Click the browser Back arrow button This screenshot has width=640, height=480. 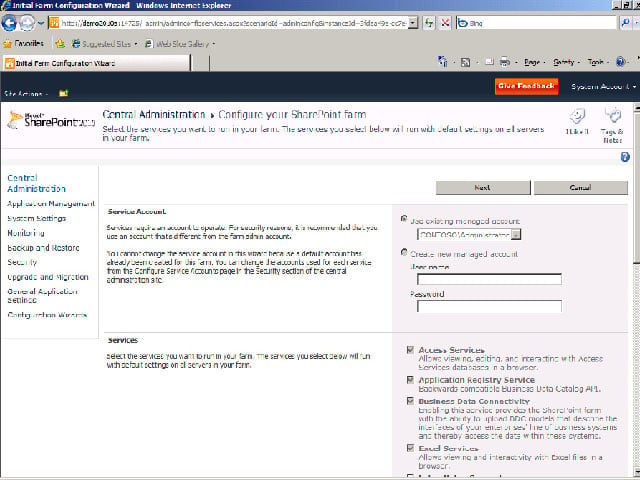9,23
